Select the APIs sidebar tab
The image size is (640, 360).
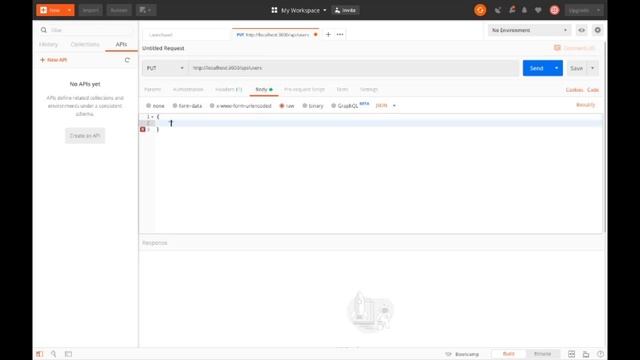tap(121, 44)
